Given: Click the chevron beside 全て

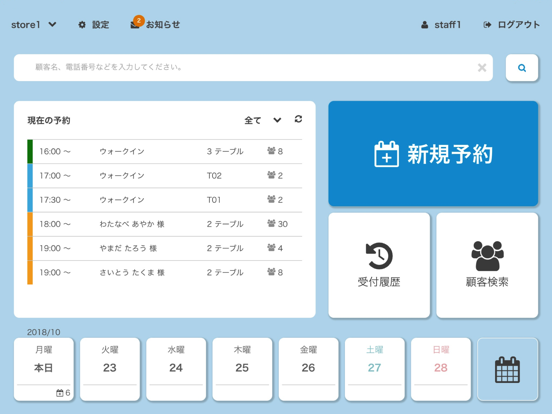Looking at the screenshot, I should coord(277,120).
